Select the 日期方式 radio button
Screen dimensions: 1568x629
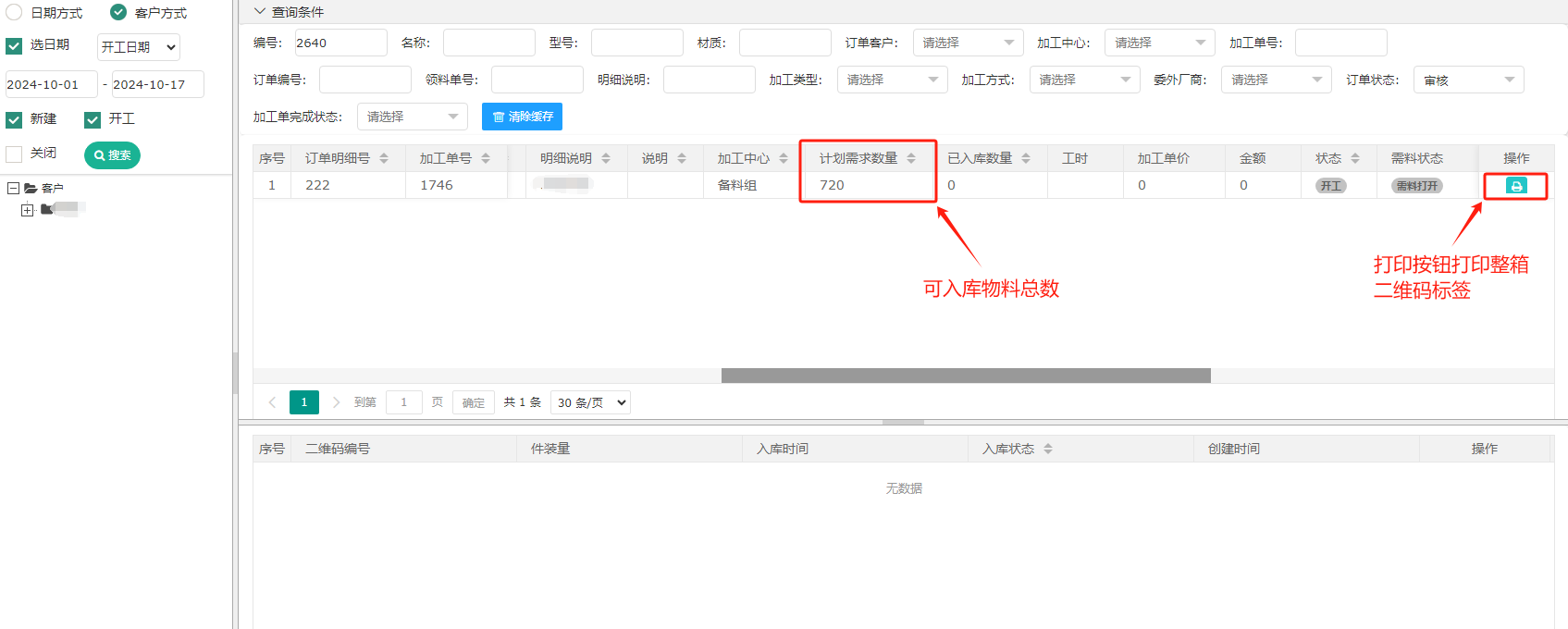pos(15,12)
